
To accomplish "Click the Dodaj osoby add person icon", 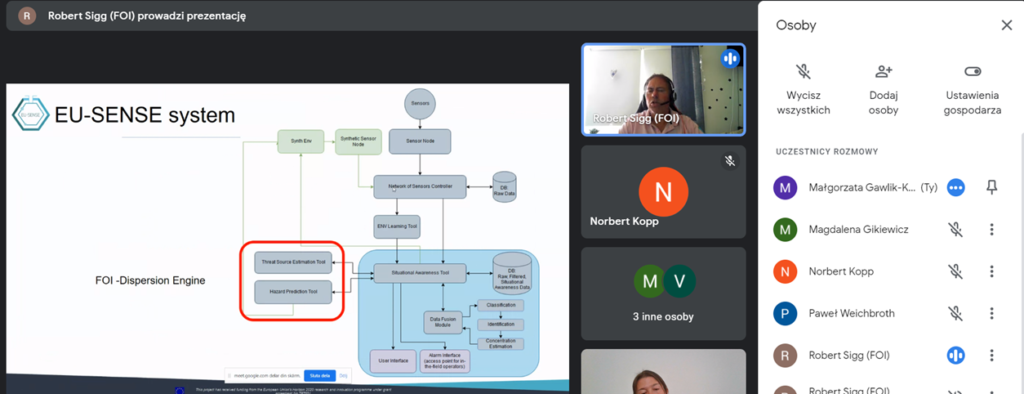I will pyautogui.click(x=884, y=71).
